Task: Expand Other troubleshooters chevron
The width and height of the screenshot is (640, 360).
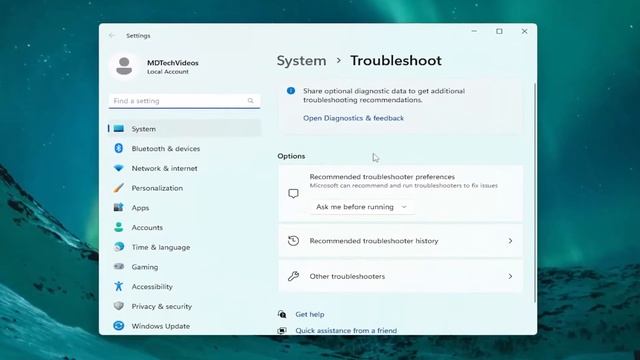Action: 510,276
